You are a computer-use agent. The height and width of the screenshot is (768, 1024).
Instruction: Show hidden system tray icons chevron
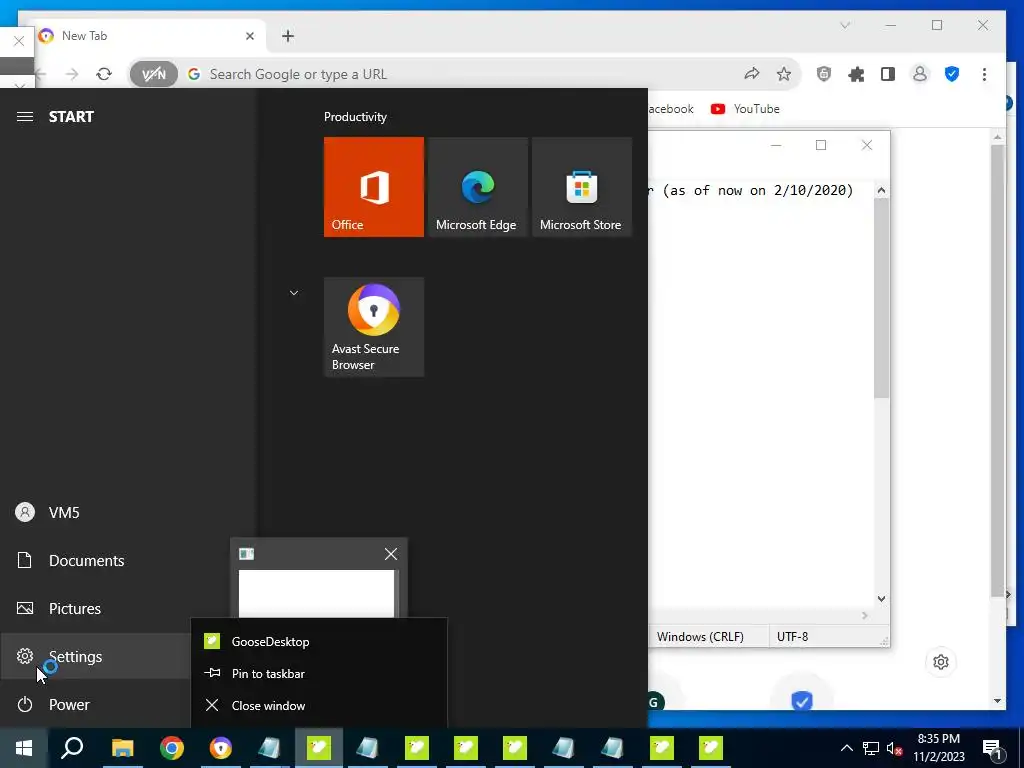(x=846, y=748)
